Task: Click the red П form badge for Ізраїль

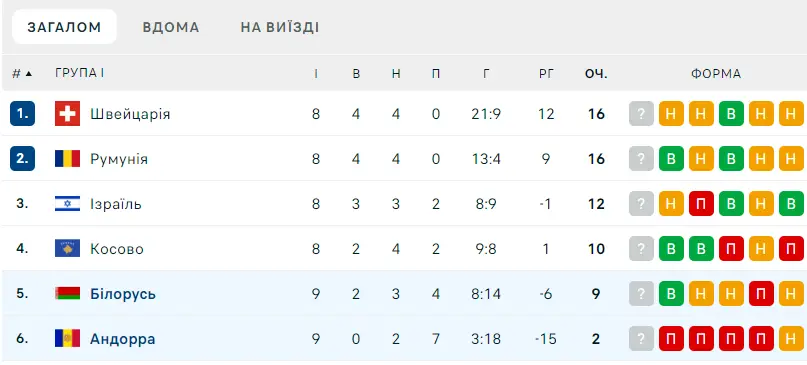Action: pyautogui.click(x=701, y=204)
